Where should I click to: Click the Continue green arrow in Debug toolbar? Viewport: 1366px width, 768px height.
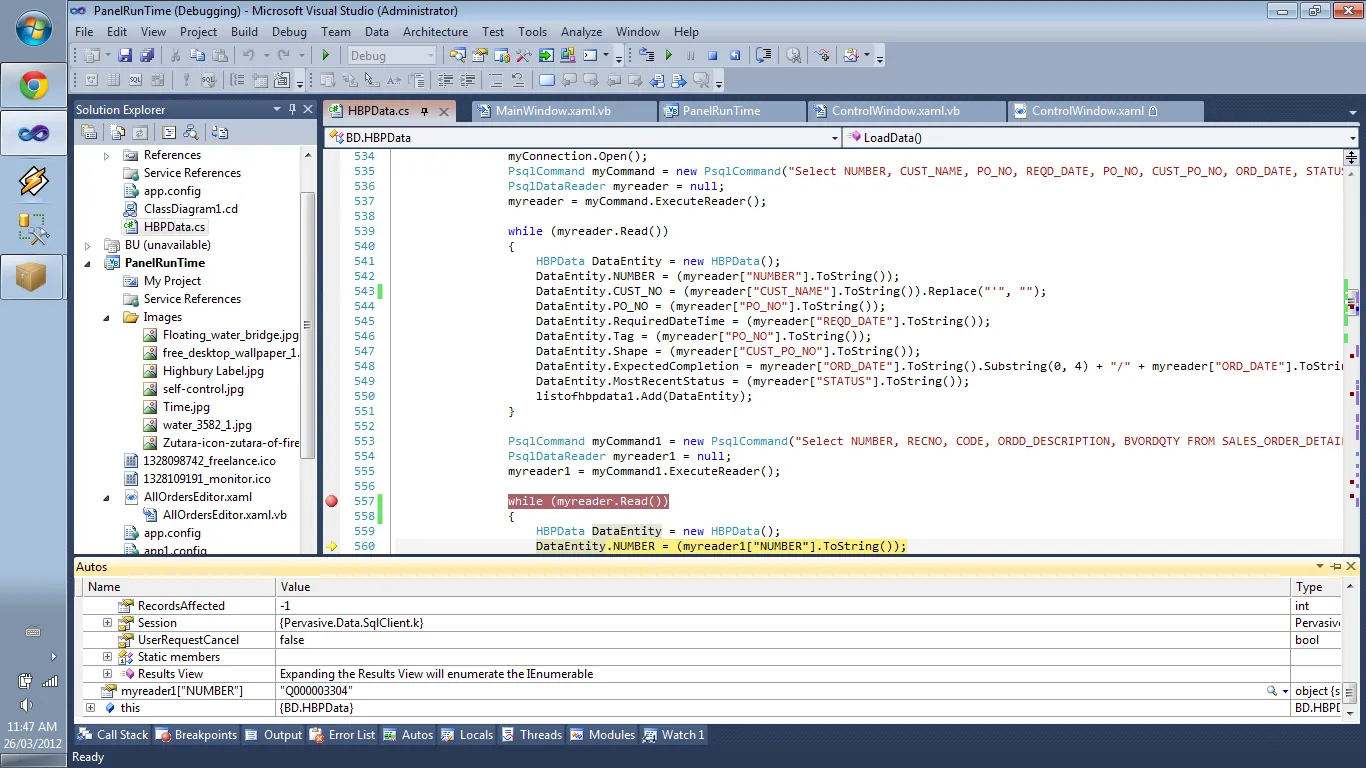668,56
